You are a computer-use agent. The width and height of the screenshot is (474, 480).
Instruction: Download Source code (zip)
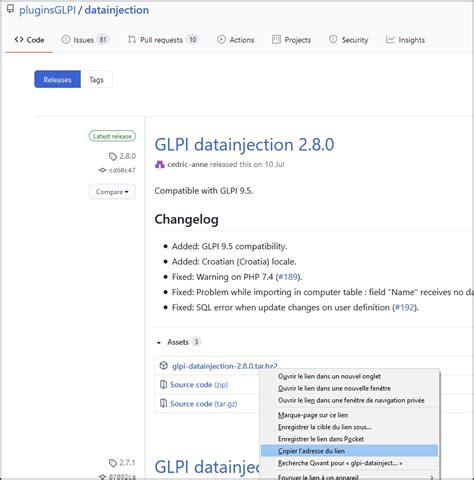[x=199, y=385]
